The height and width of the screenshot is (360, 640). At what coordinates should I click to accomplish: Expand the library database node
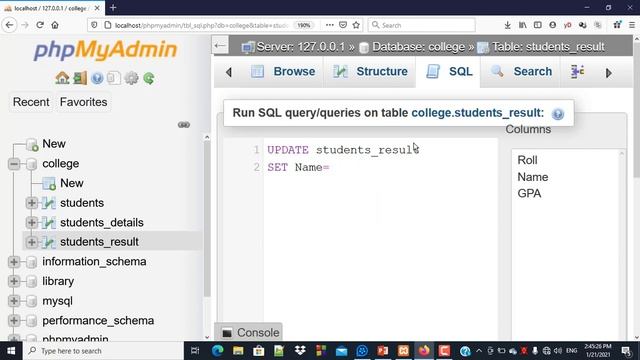(14, 281)
